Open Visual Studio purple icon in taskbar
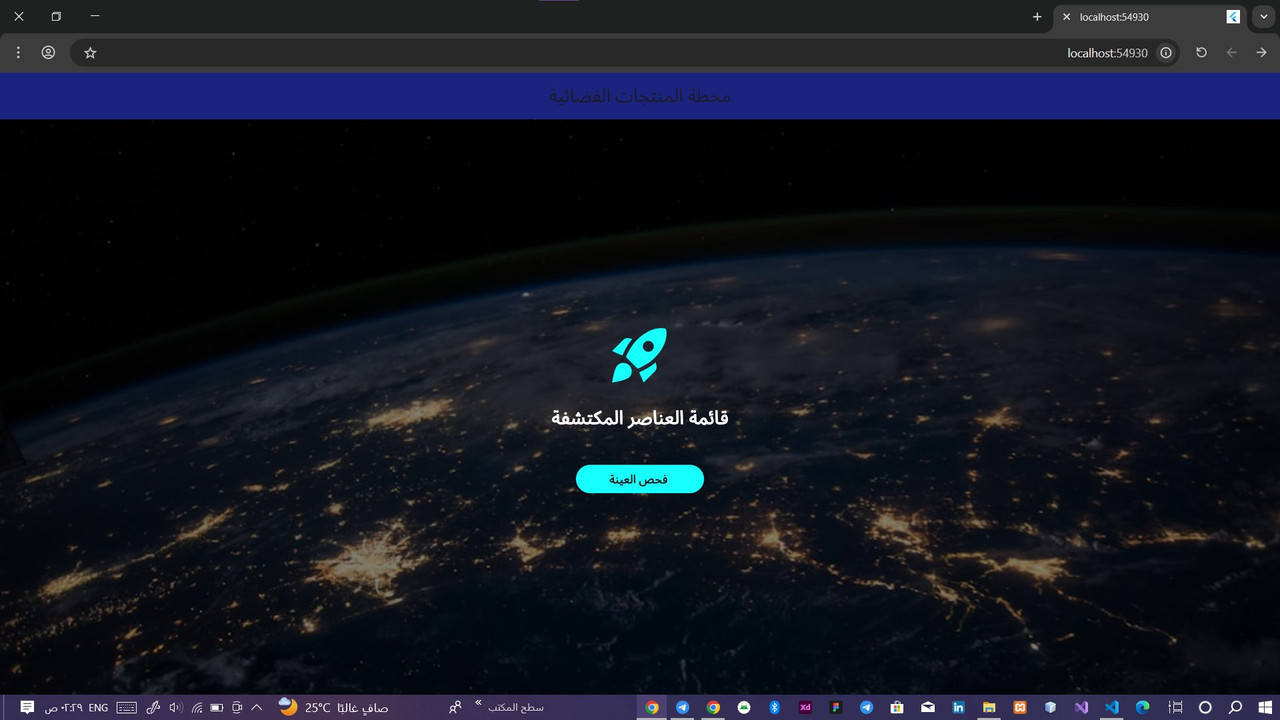 coord(1081,707)
